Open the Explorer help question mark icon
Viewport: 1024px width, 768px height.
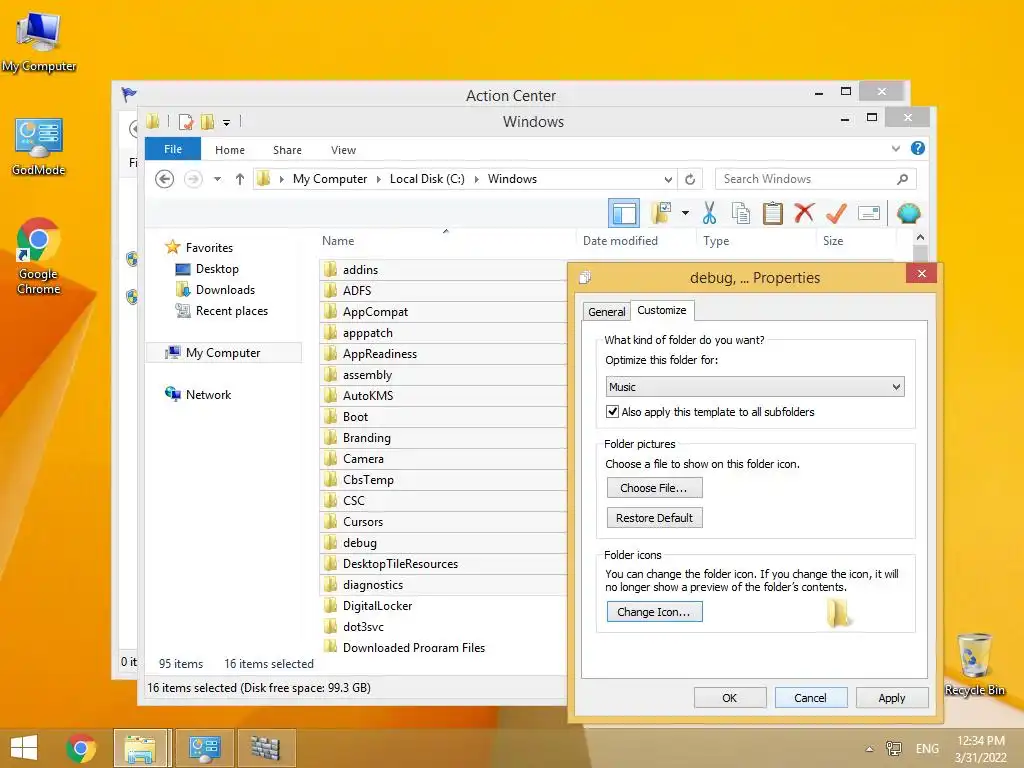[x=918, y=148]
